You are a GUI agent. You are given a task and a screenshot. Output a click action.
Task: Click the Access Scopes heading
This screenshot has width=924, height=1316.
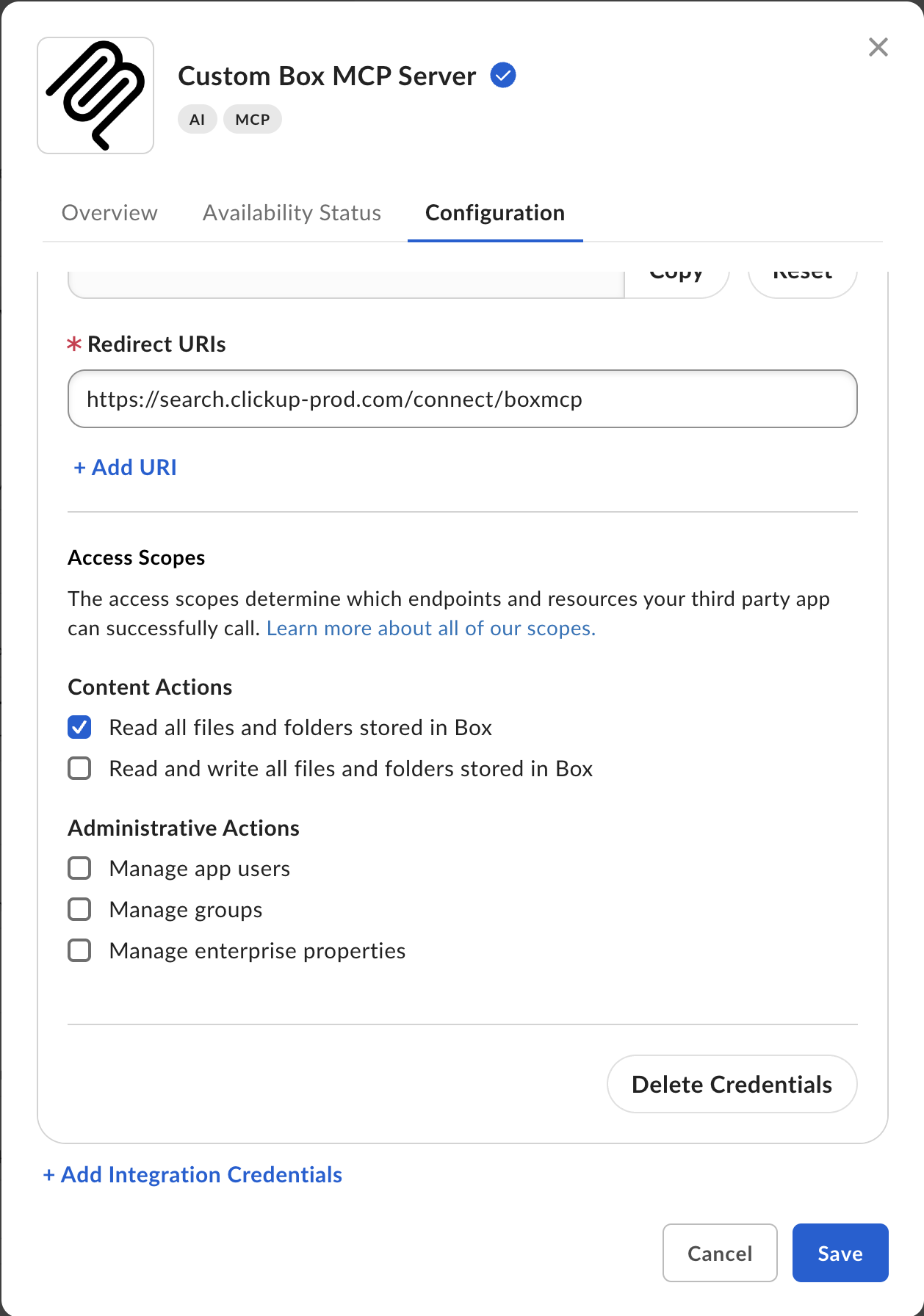coord(137,558)
